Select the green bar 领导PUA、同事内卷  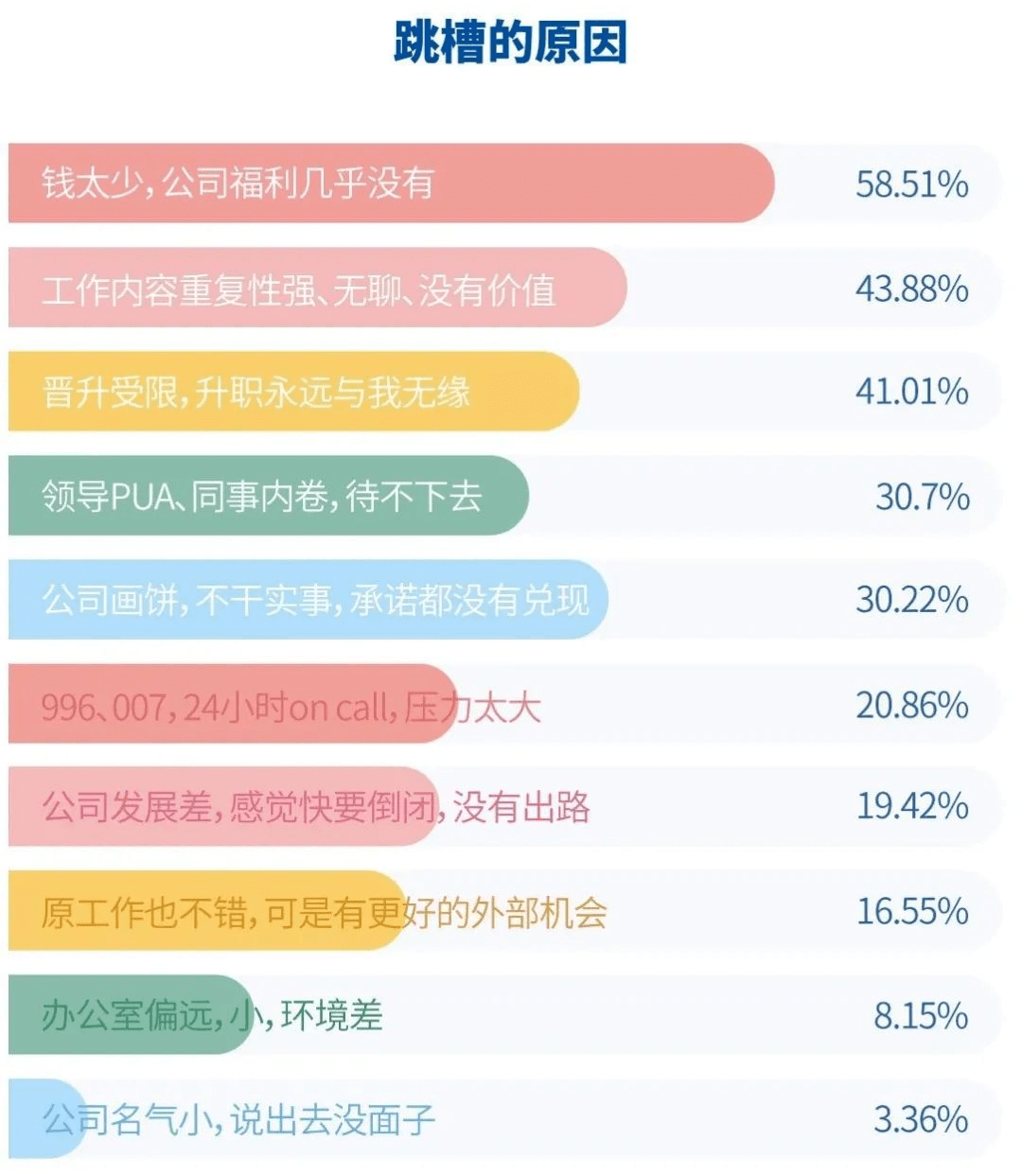[x=269, y=496]
